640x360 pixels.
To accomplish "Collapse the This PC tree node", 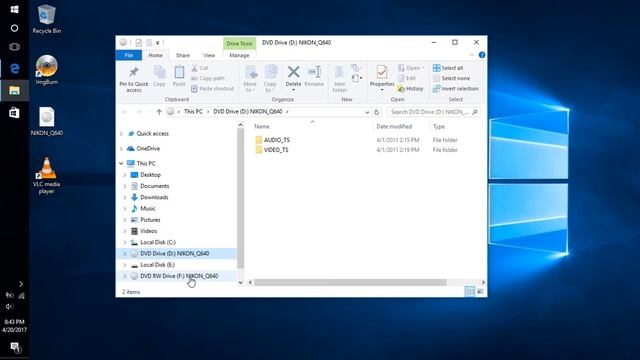I will point(121,163).
